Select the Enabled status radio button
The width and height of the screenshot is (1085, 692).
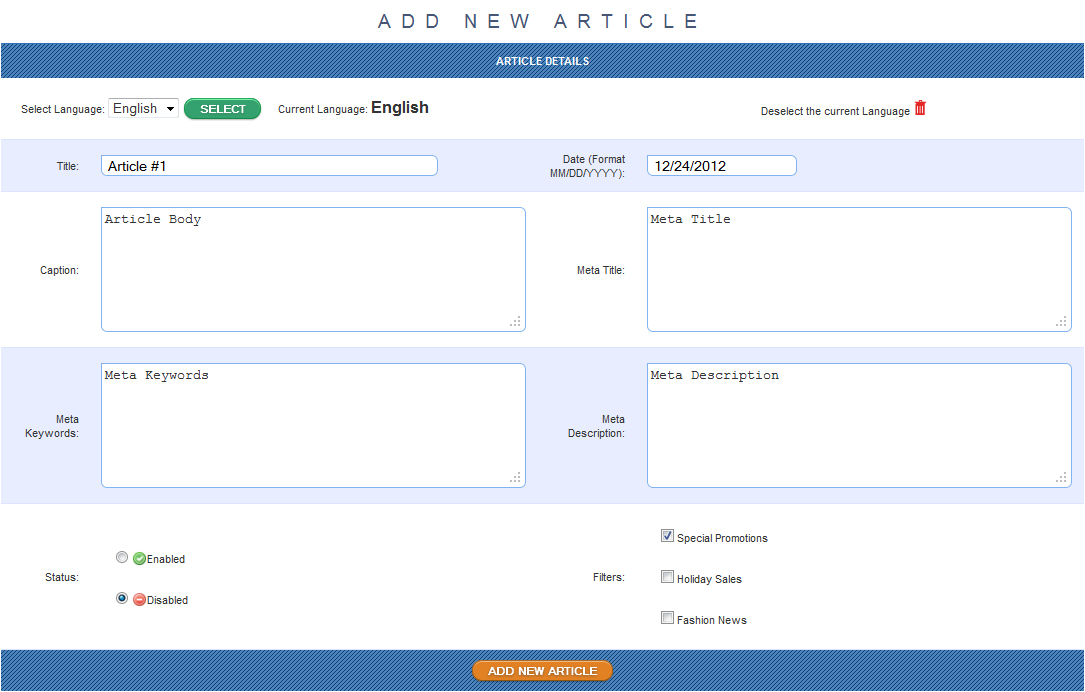click(122, 558)
